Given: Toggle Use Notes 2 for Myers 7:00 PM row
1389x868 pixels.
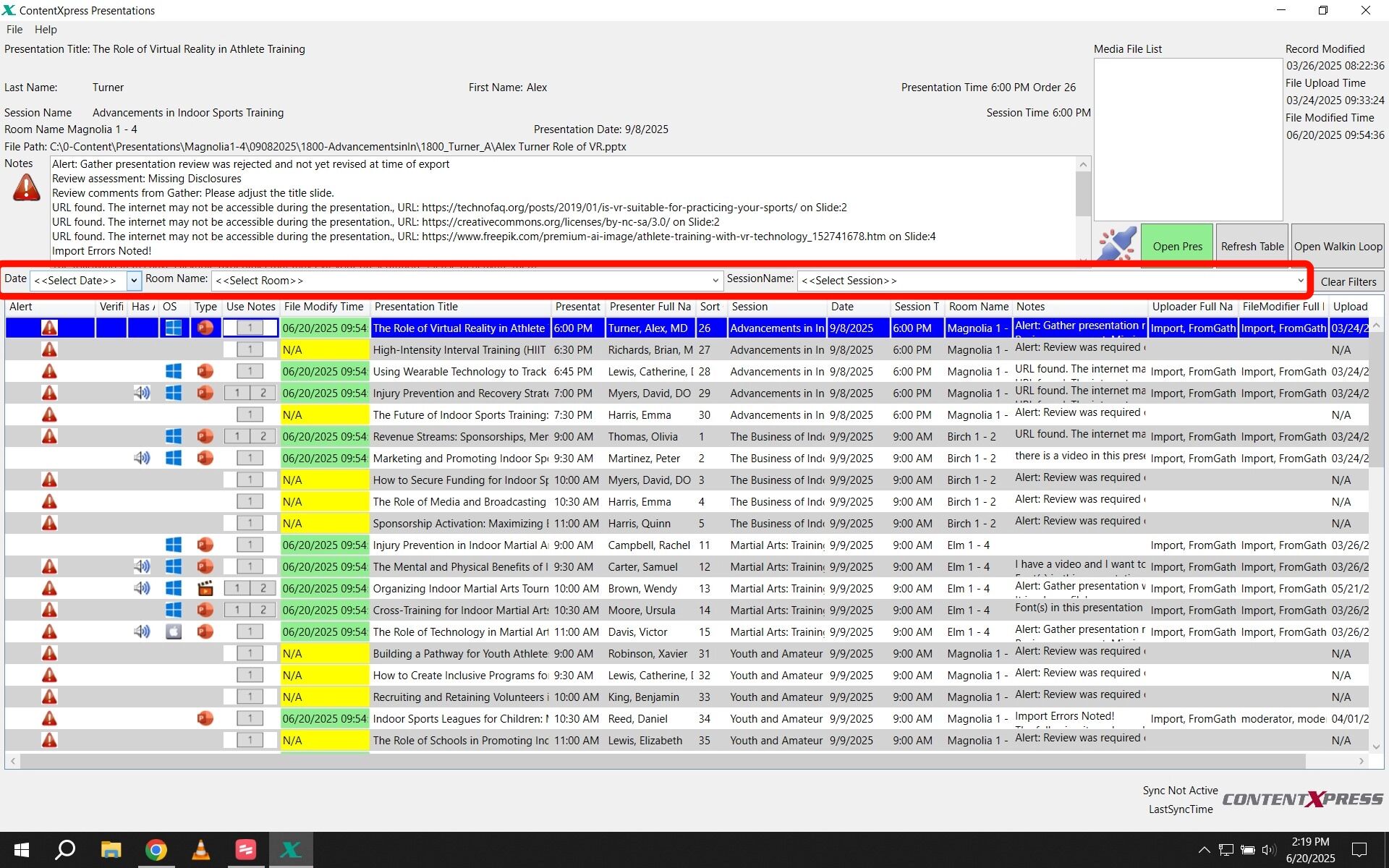Looking at the screenshot, I should pos(263,393).
